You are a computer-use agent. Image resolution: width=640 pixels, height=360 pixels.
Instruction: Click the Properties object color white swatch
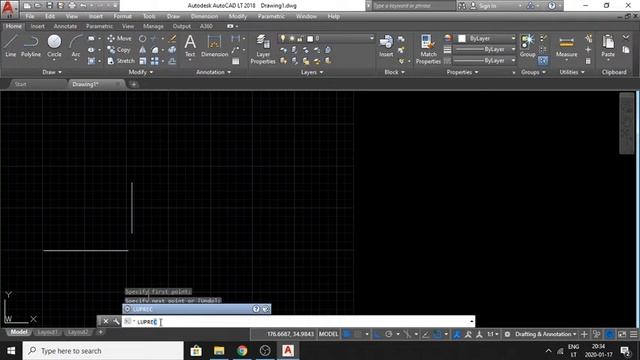(462, 38)
